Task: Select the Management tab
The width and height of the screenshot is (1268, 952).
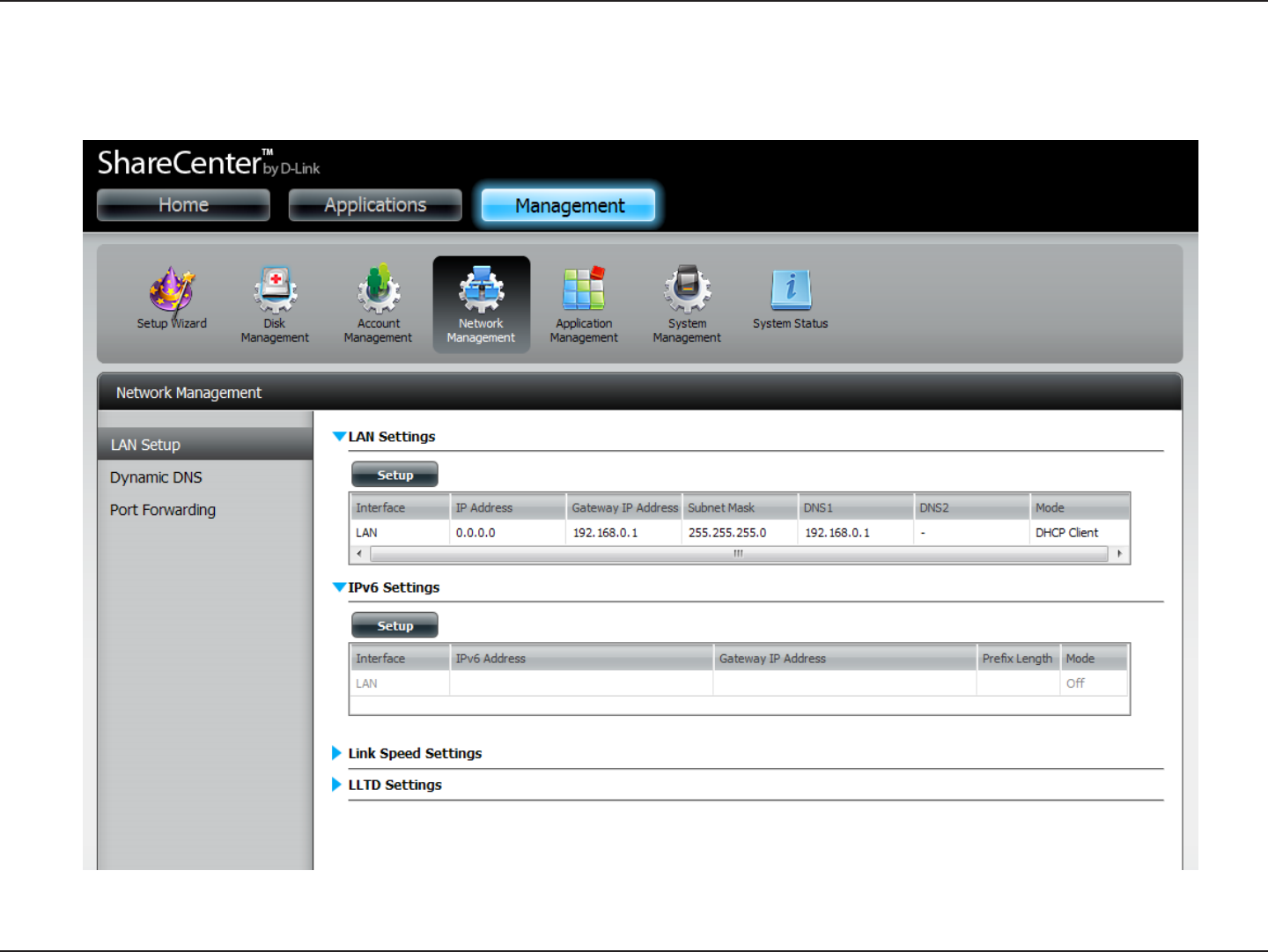Action: 569,205
